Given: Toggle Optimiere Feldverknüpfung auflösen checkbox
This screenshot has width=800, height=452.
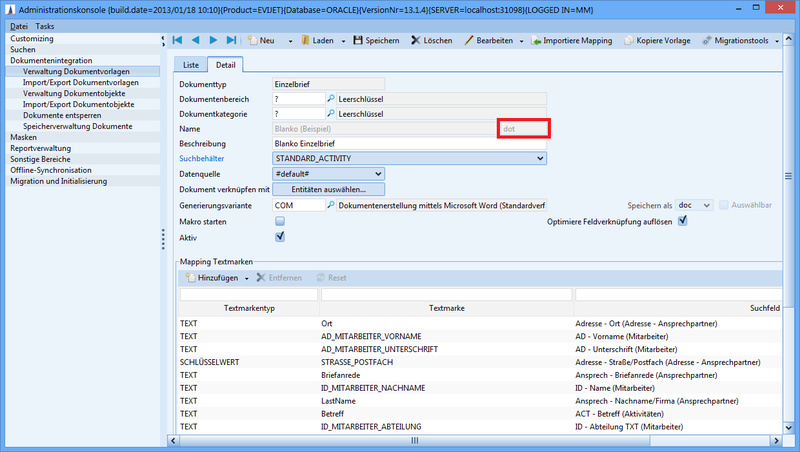Looking at the screenshot, I should 683,221.
